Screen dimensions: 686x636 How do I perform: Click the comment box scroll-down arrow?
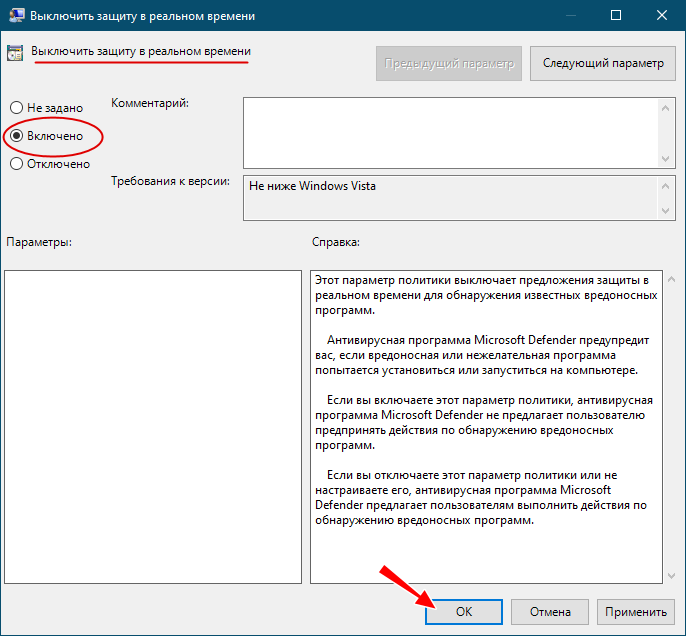point(665,158)
